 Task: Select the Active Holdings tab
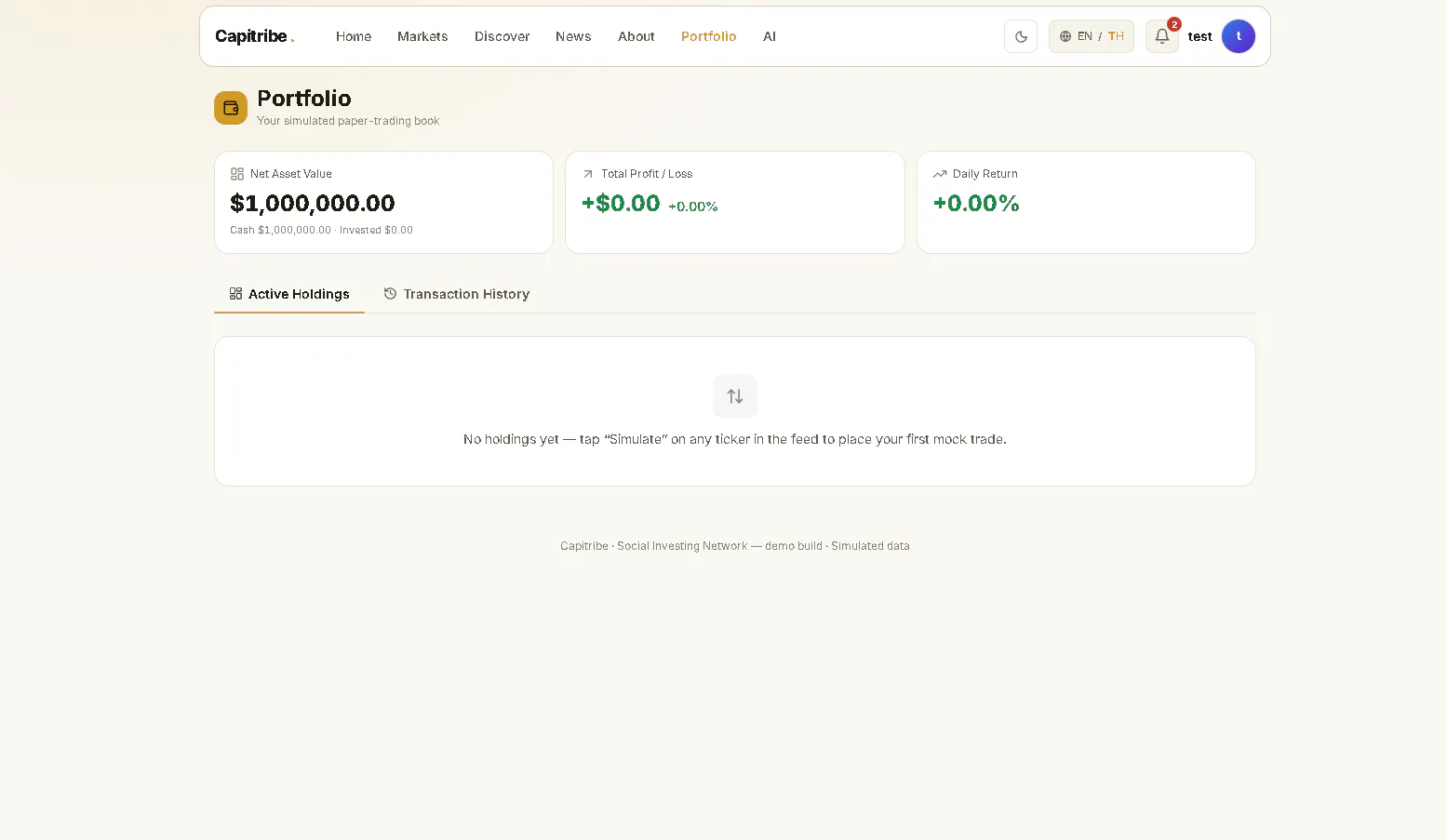tap(289, 294)
